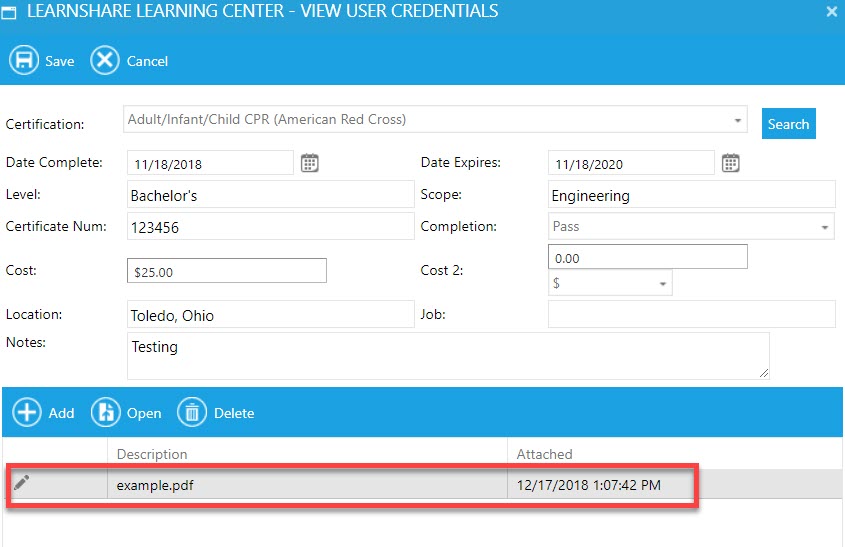
Task: Close the View User Credentials dialog
Action: click(x=831, y=12)
